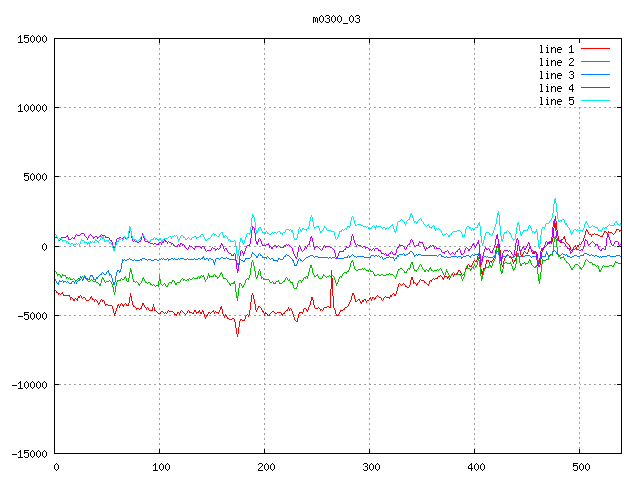This screenshot has height=480, width=640.
Task: Click the y-axis label -5000
Action: [x=32, y=316]
